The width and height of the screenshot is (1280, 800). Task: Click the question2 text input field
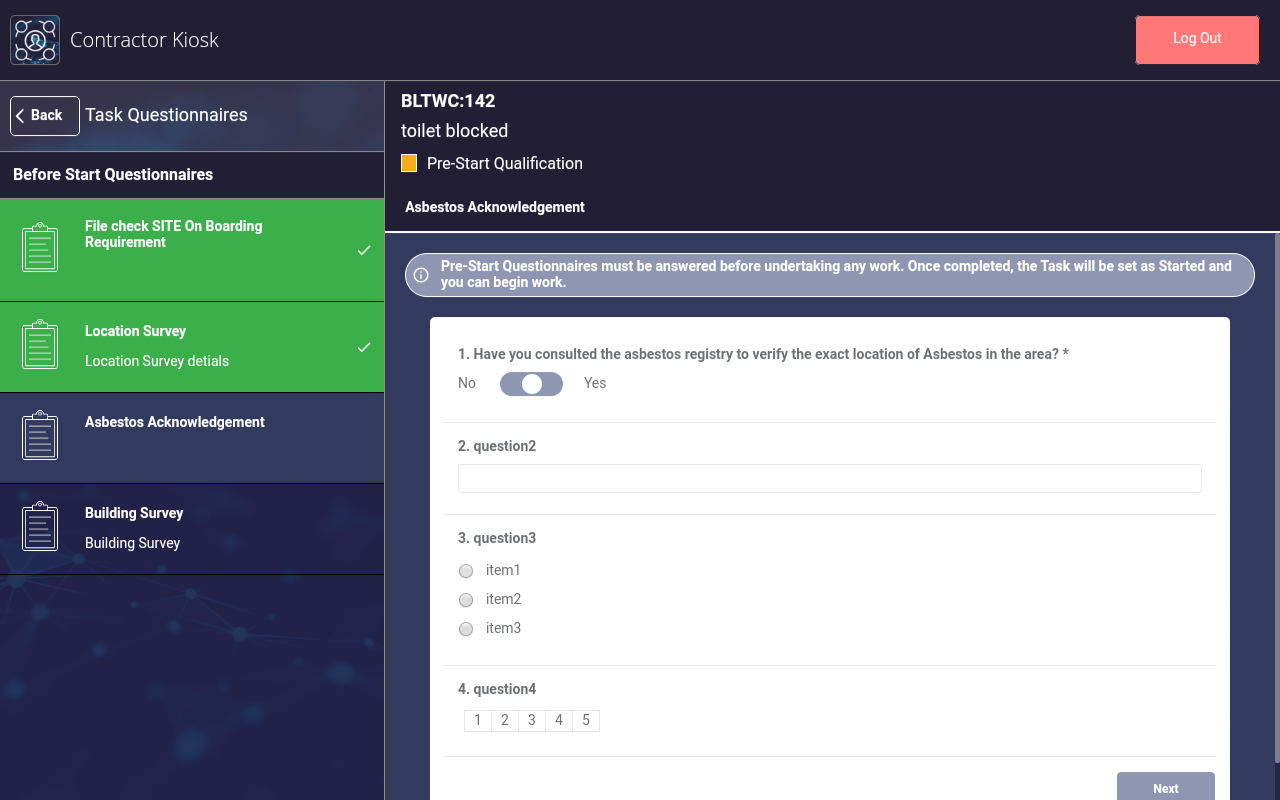pos(829,479)
